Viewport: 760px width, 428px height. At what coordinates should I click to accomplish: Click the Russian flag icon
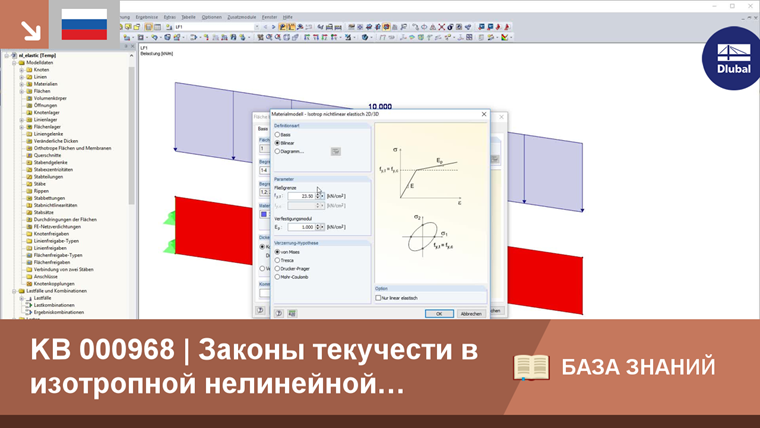[x=84, y=25]
